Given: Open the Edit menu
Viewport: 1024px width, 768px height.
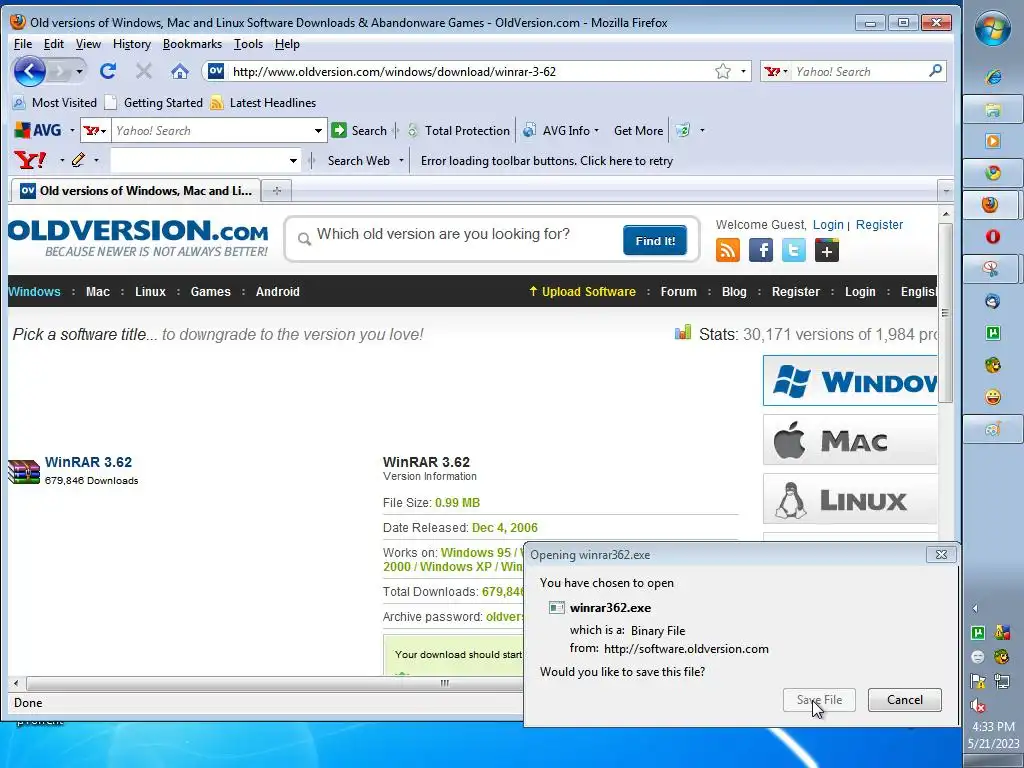Looking at the screenshot, I should click(54, 44).
